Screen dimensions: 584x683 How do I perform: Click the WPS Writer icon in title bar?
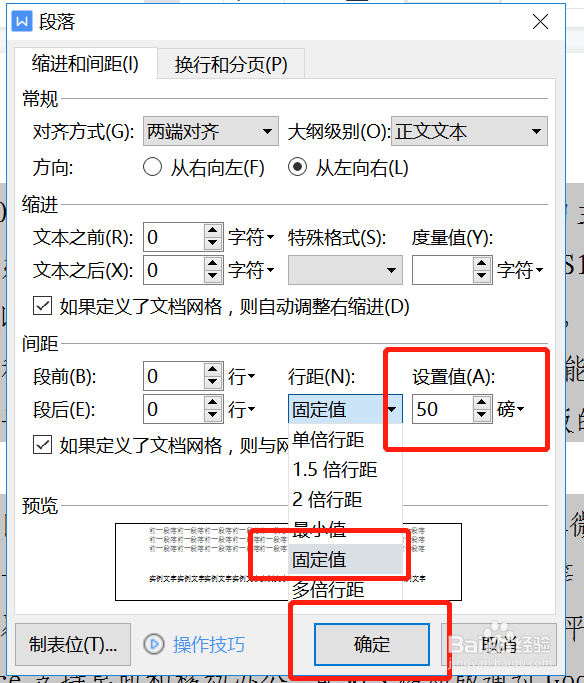22,21
